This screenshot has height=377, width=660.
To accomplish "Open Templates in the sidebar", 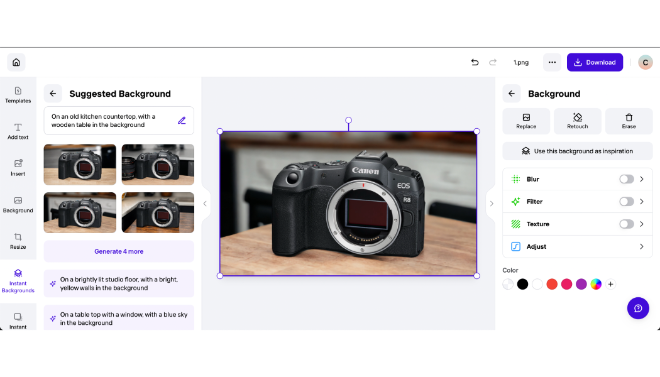I will (x=18, y=95).
